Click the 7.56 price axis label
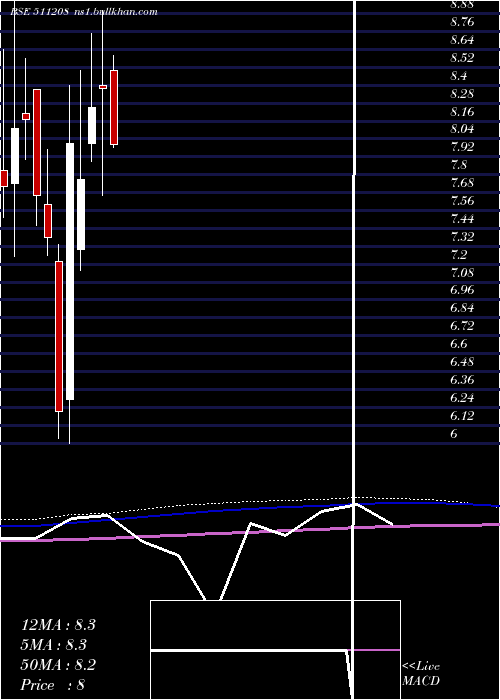 pyautogui.click(x=462, y=200)
